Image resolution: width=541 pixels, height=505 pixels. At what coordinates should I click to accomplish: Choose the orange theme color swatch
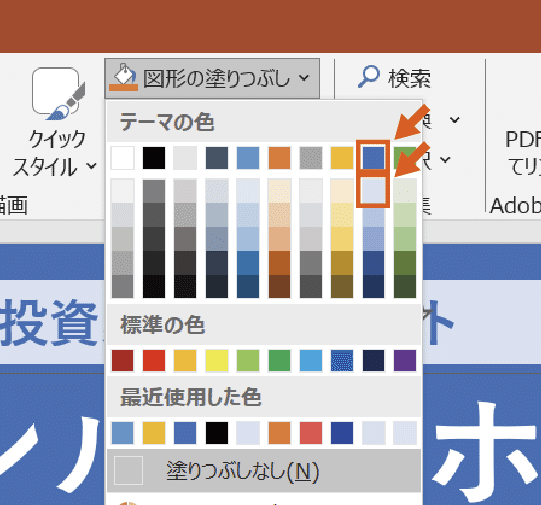coord(279,158)
